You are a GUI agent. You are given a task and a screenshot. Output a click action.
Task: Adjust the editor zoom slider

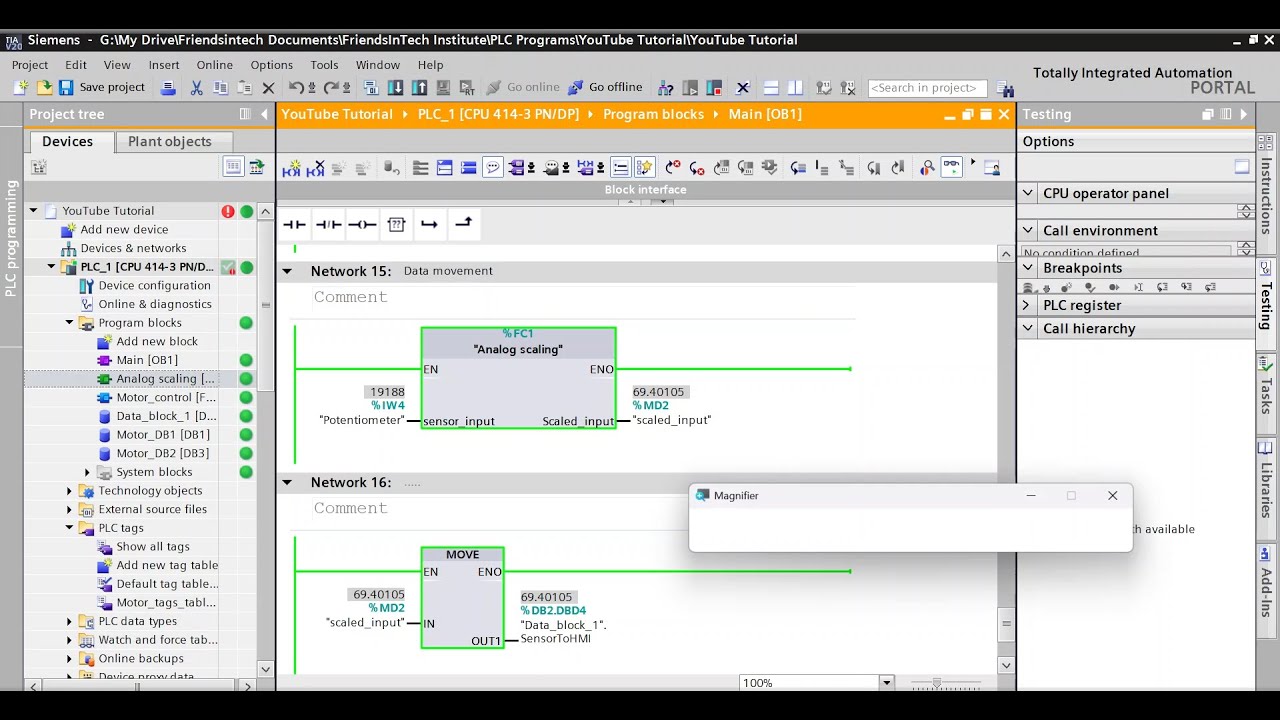pos(937,683)
